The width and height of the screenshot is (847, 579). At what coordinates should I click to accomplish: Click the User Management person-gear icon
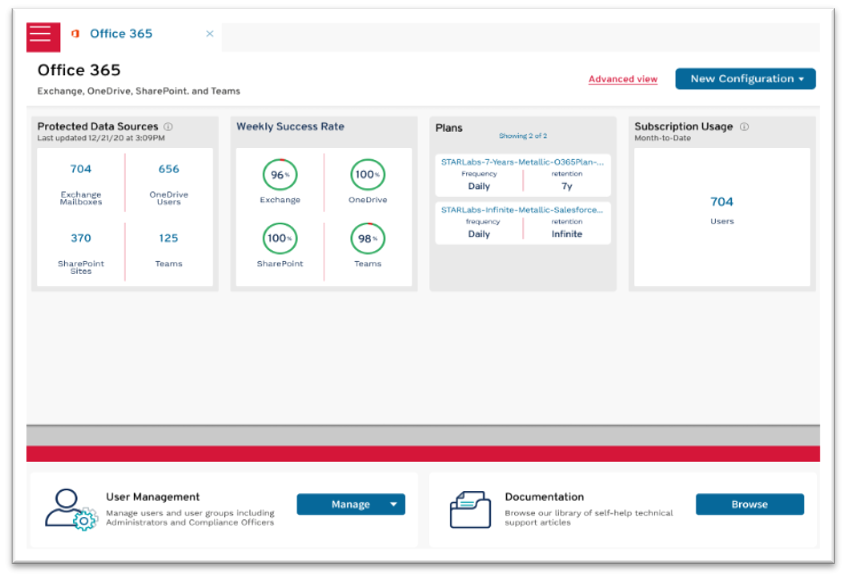pos(71,509)
